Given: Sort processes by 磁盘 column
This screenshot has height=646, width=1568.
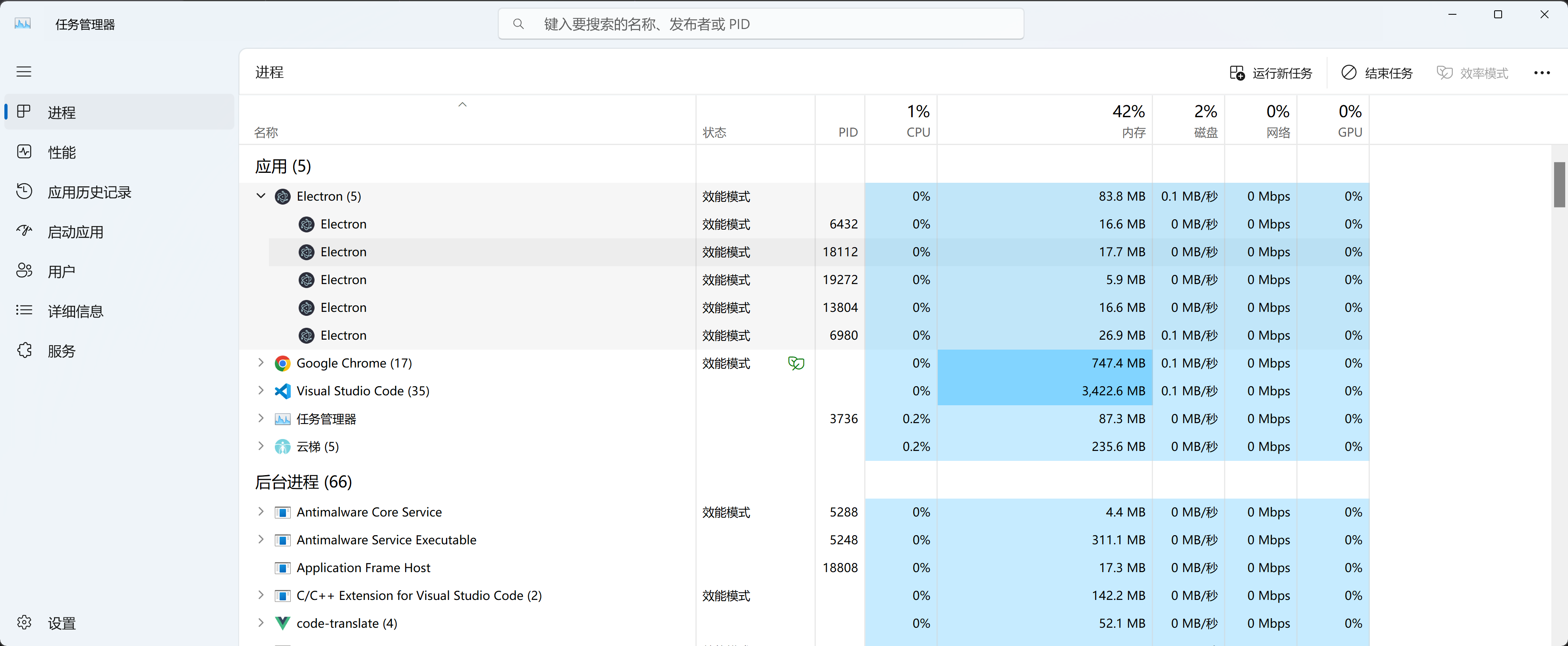Looking at the screenshot, I should pyautogui.click(x=1189, y=120).
